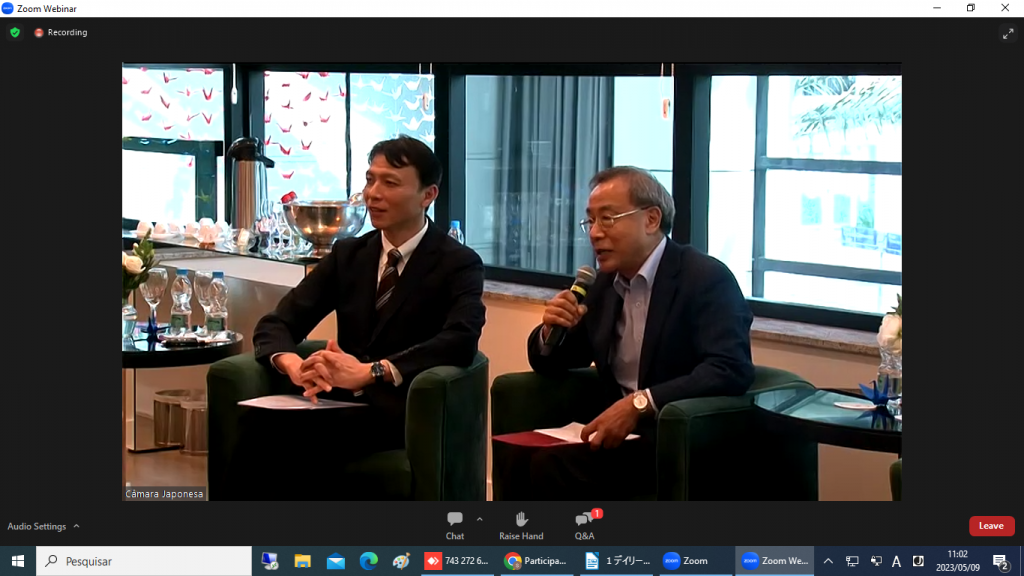Enter full screen mode icon
This screenshot has height=576, width=1024.
[x=1008, y=33]
